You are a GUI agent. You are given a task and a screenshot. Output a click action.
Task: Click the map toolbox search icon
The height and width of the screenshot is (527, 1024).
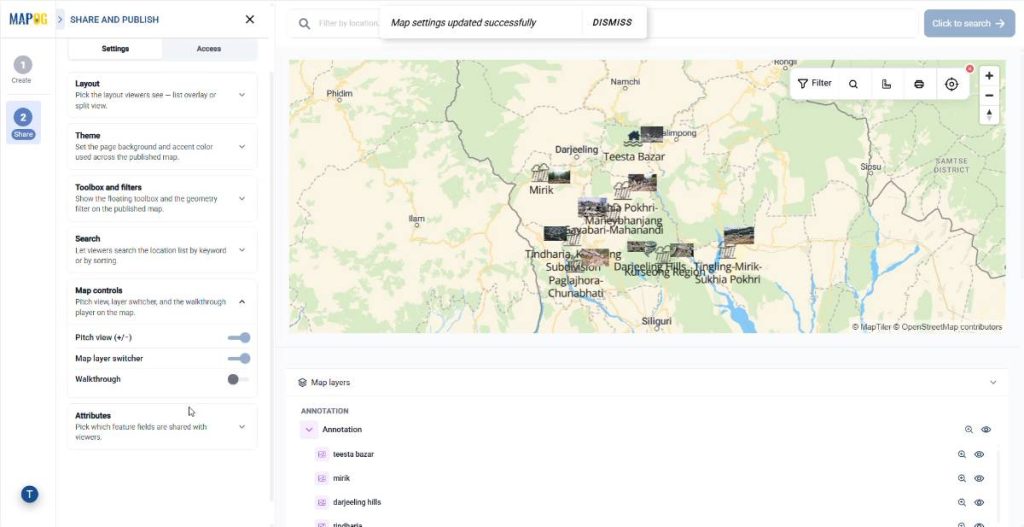[x=853, y=84]
